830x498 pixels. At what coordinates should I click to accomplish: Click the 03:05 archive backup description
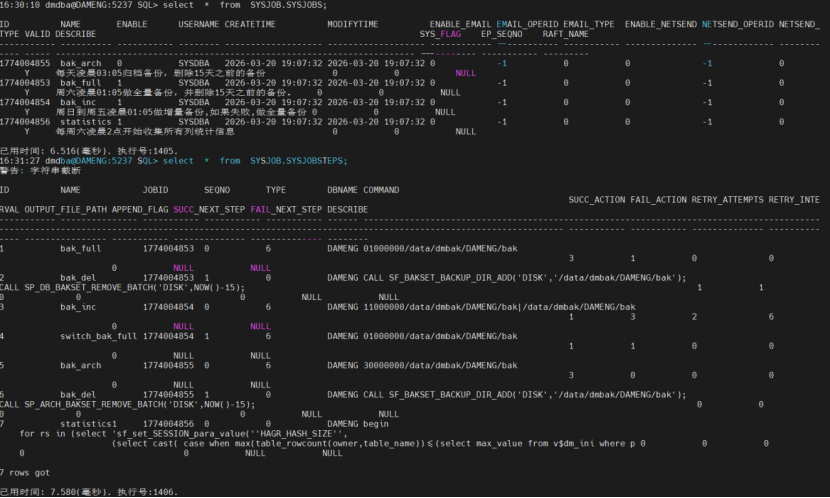pyautogui.click(x=160, y=73)
